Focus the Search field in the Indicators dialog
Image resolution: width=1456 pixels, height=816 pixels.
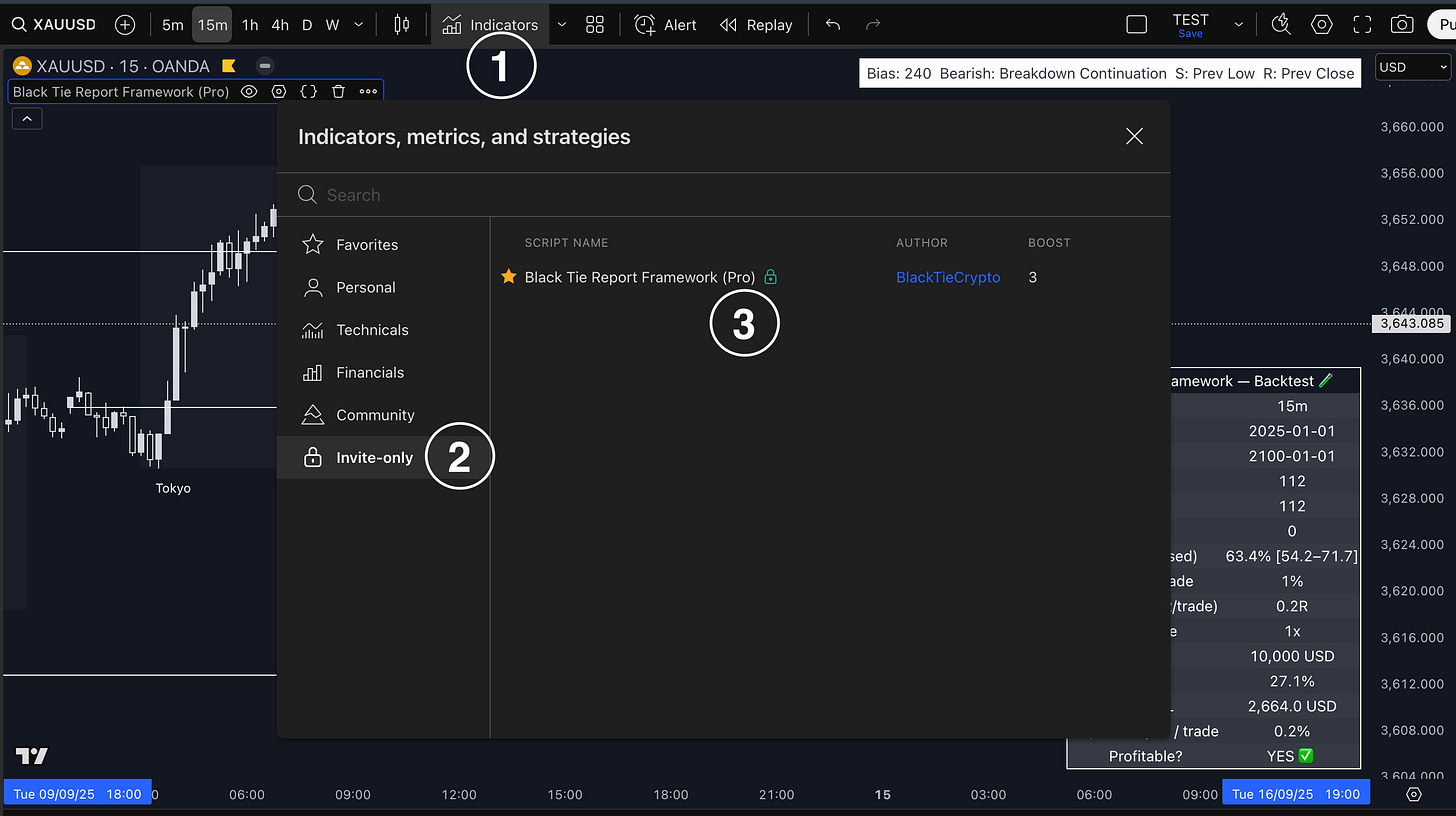[723, 195]
